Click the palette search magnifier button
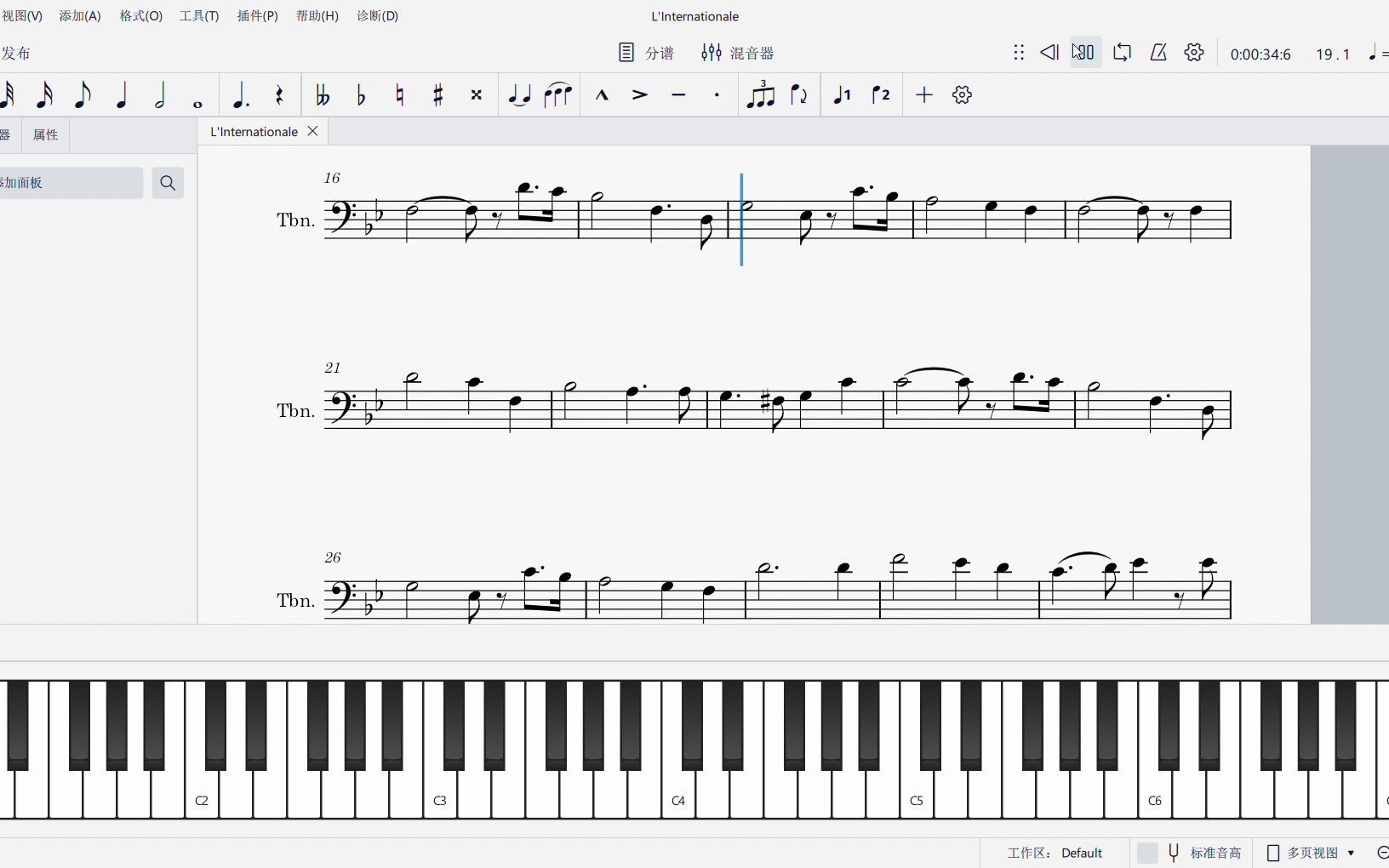Image resolution: width=1389 pixels, height=868 pixels. click(x=168, y=183)
